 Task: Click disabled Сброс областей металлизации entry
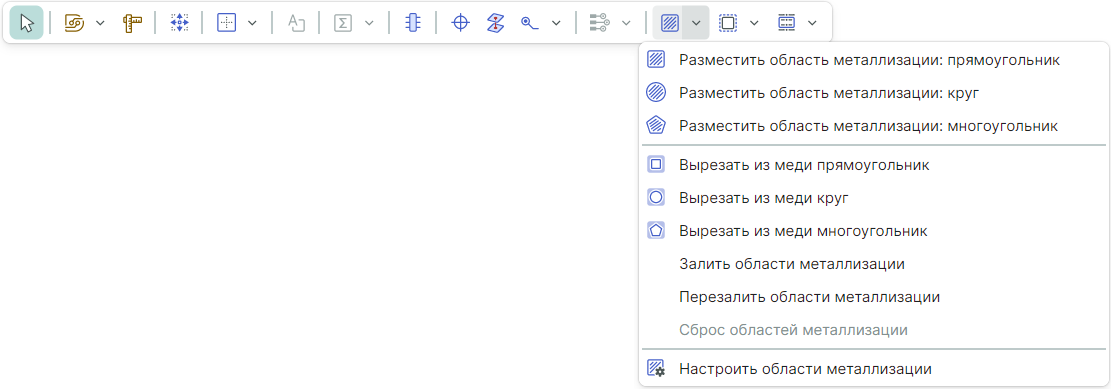pyautogui.click(x=873, y=330)
